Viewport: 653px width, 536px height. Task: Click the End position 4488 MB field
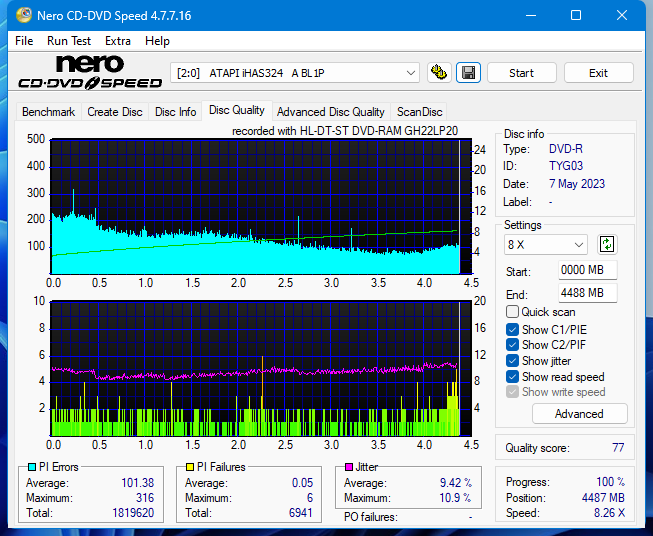587,293
